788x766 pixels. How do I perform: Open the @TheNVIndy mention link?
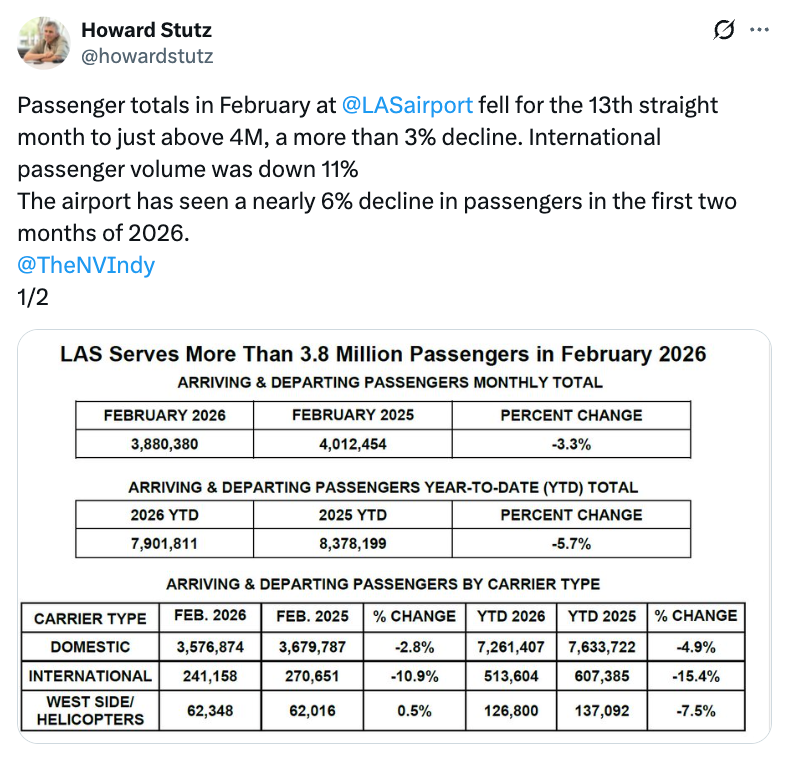click(86, 265)
